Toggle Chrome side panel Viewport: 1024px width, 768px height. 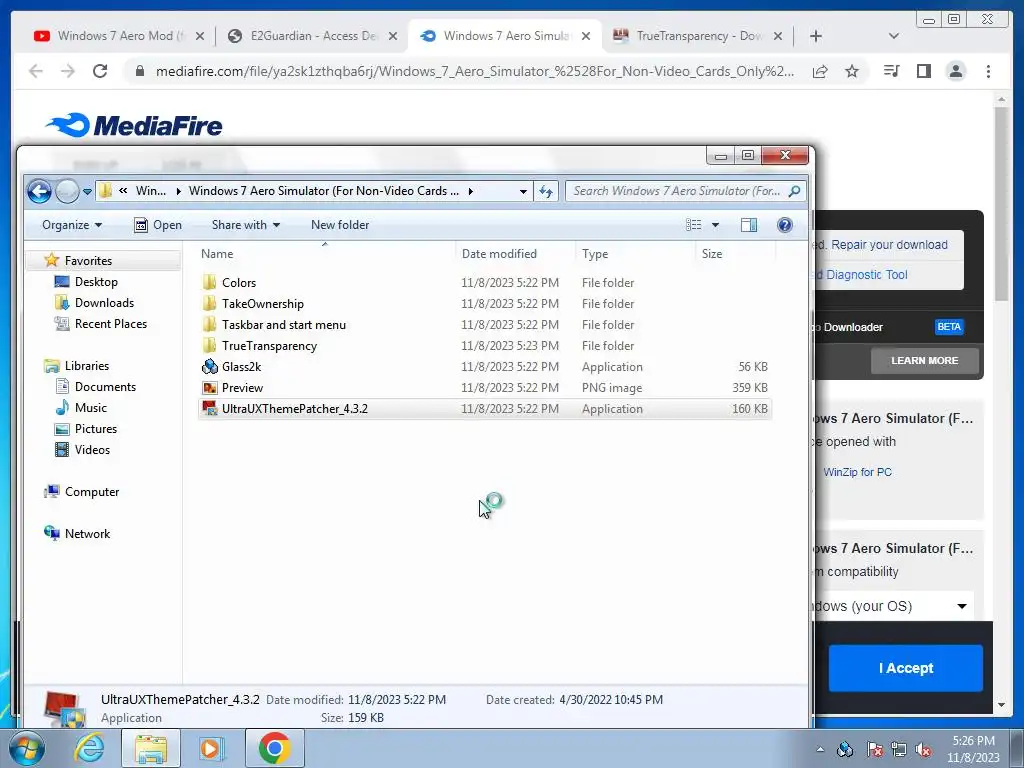point(923,71)
